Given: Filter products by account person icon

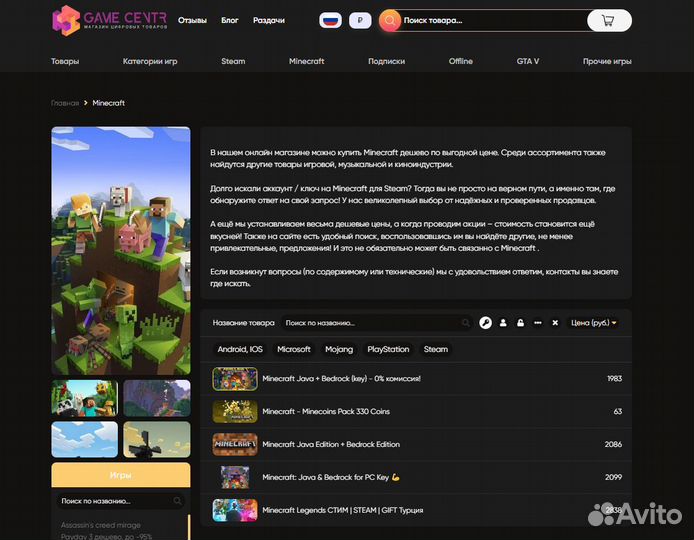Looking at the screenshot, I should [503, 323].
